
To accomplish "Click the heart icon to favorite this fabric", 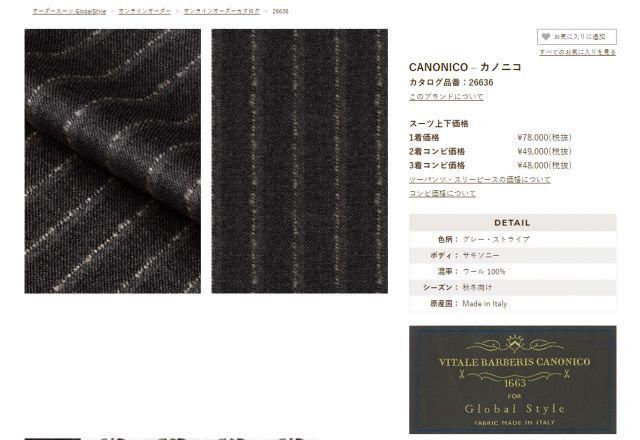I will (x=546, y=37).
